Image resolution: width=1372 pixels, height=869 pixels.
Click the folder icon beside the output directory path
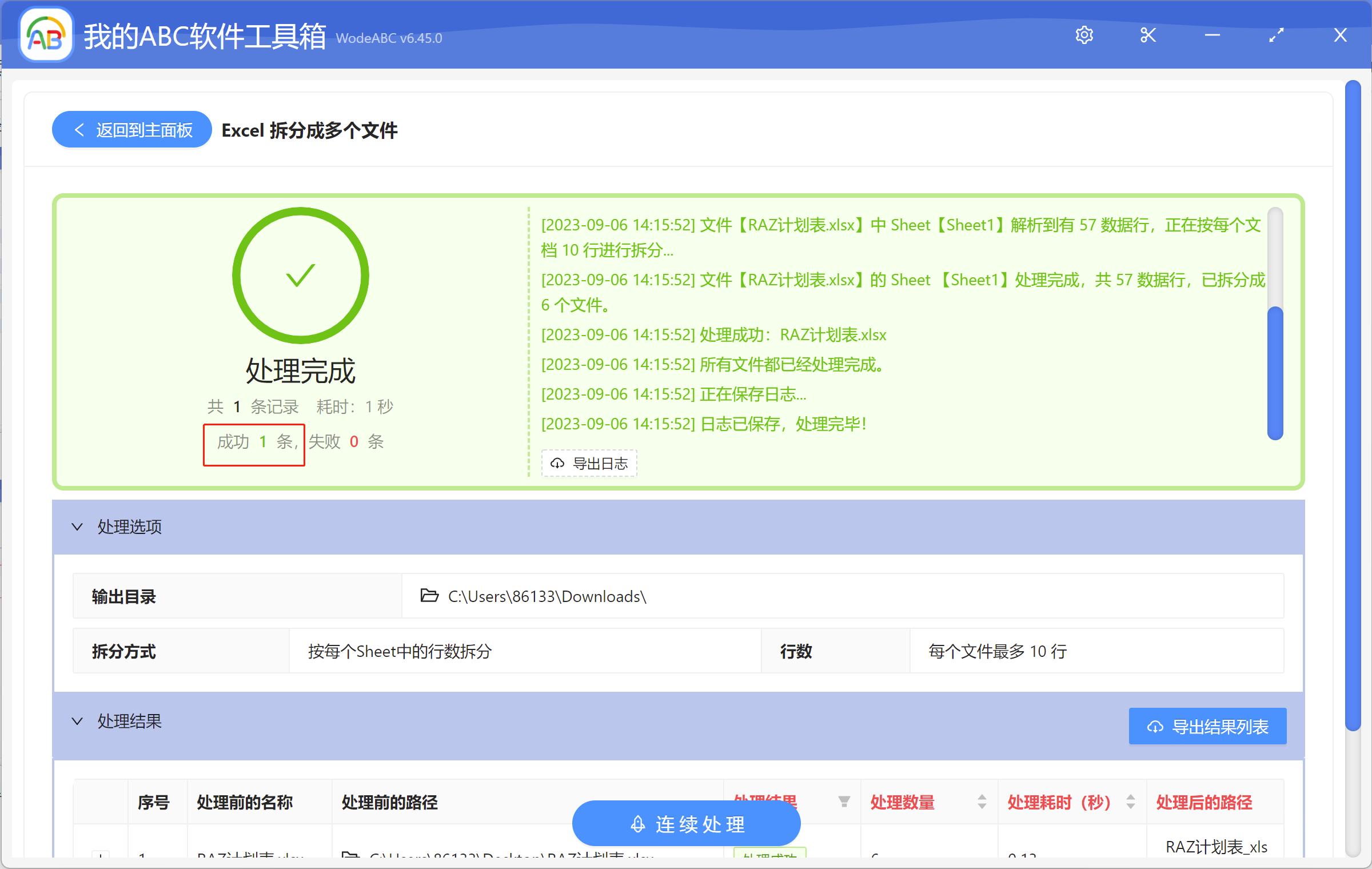click(x=429, y=596)
